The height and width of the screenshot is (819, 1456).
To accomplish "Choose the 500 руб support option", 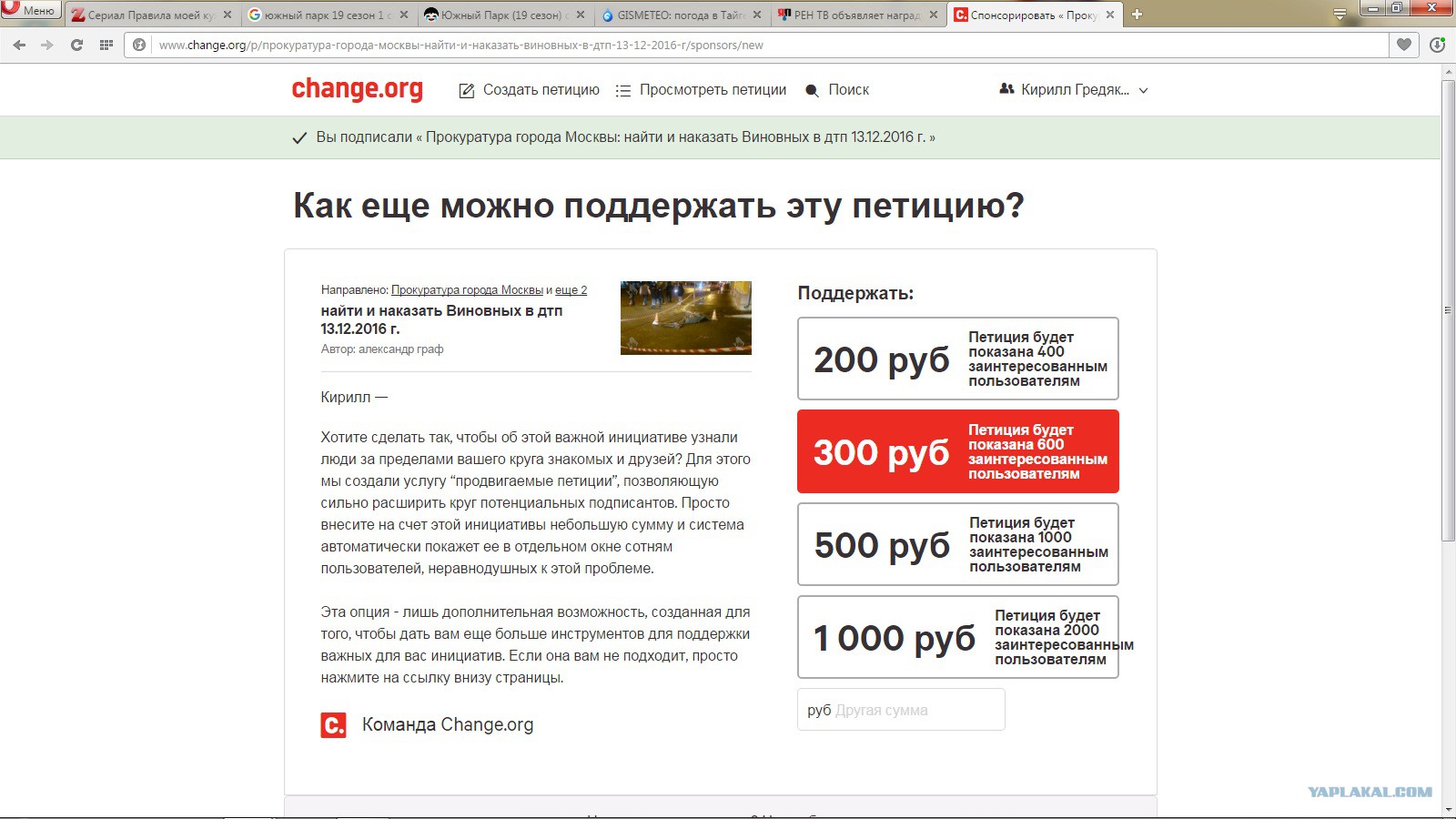I will [x=958, y=544].
